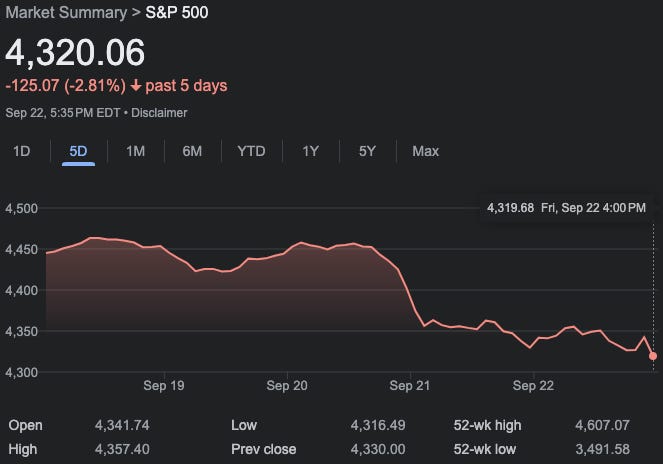663x464 pixels.
Task: Switch to 5Y chart range
Action: (367, 151)
